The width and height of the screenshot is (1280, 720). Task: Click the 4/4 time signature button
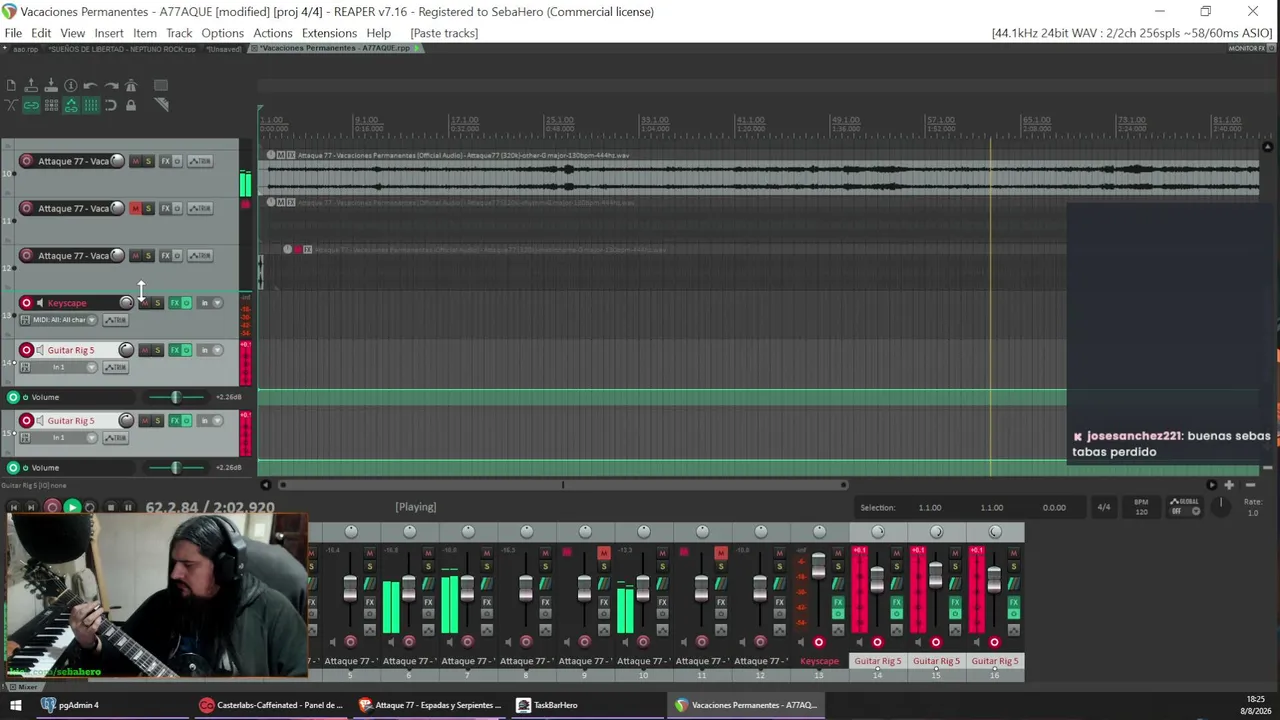1104,507
